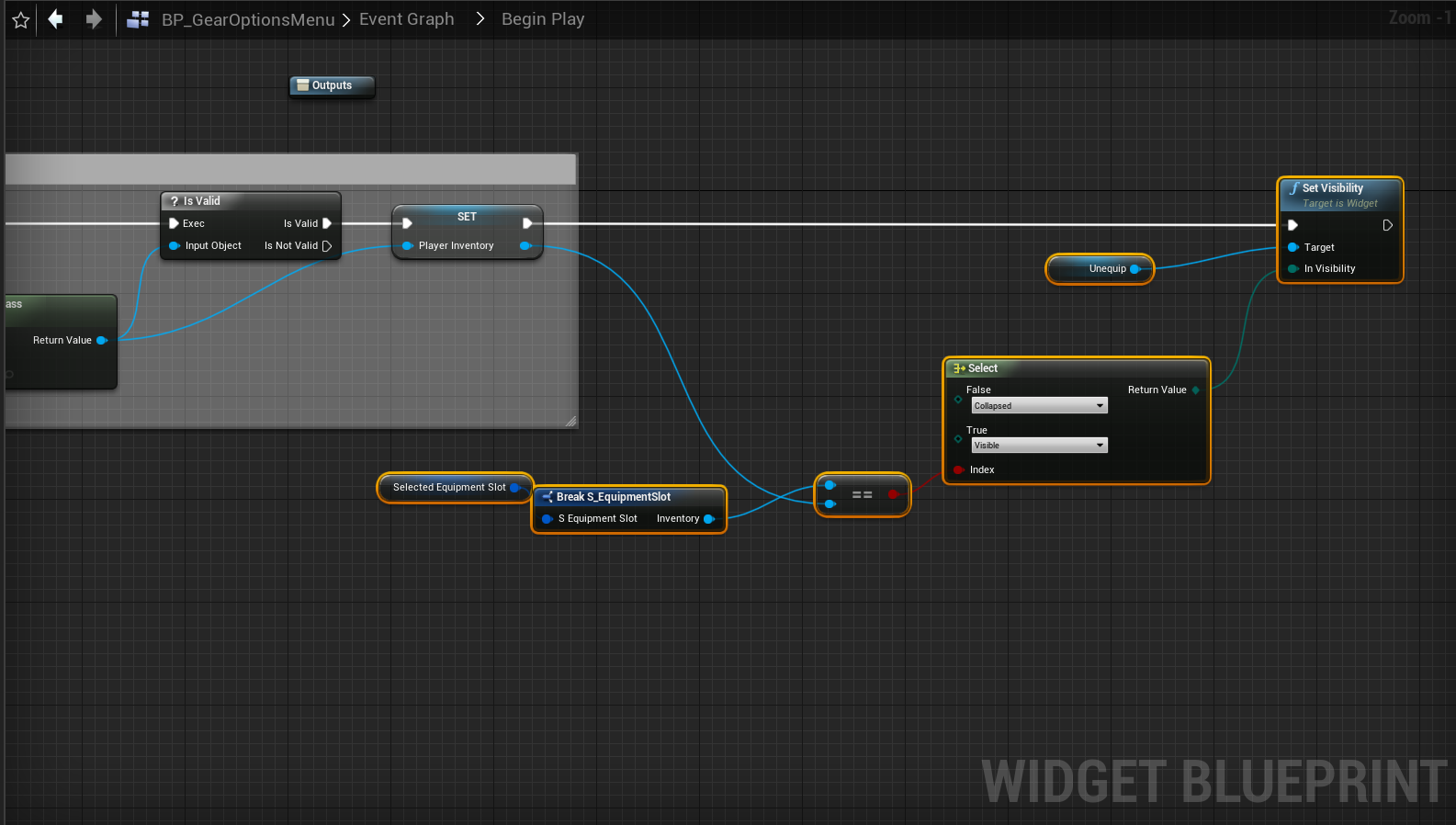
Task: Select the Selected Equipment Slot variable node
Action: pyautogui.click(x=449, y=488)
